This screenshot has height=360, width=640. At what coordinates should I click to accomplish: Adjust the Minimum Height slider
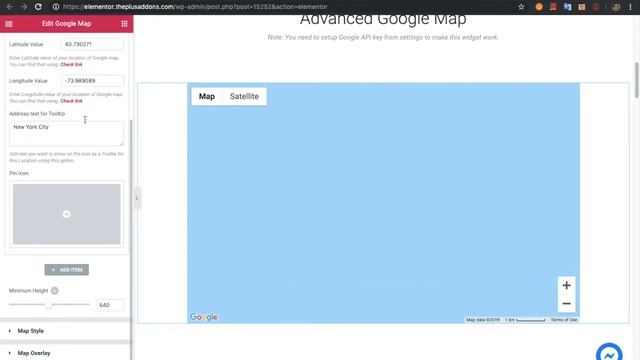(x=49, y=304)
